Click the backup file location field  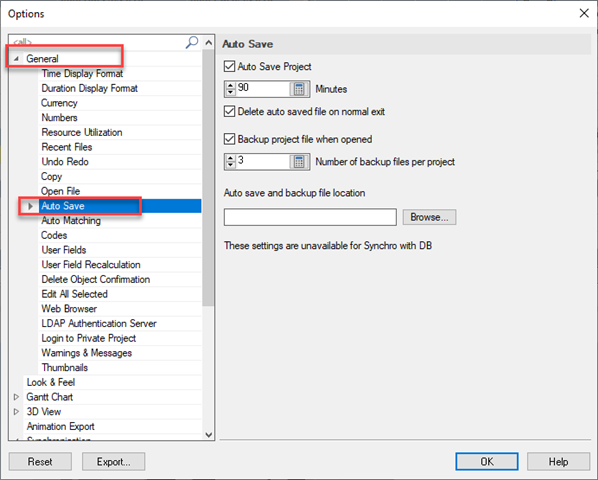pos(310,217)
